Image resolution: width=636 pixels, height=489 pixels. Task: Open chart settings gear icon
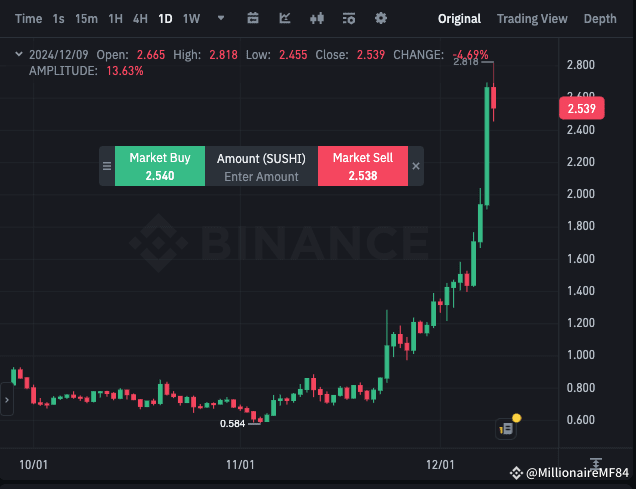[x=380, y=18]
